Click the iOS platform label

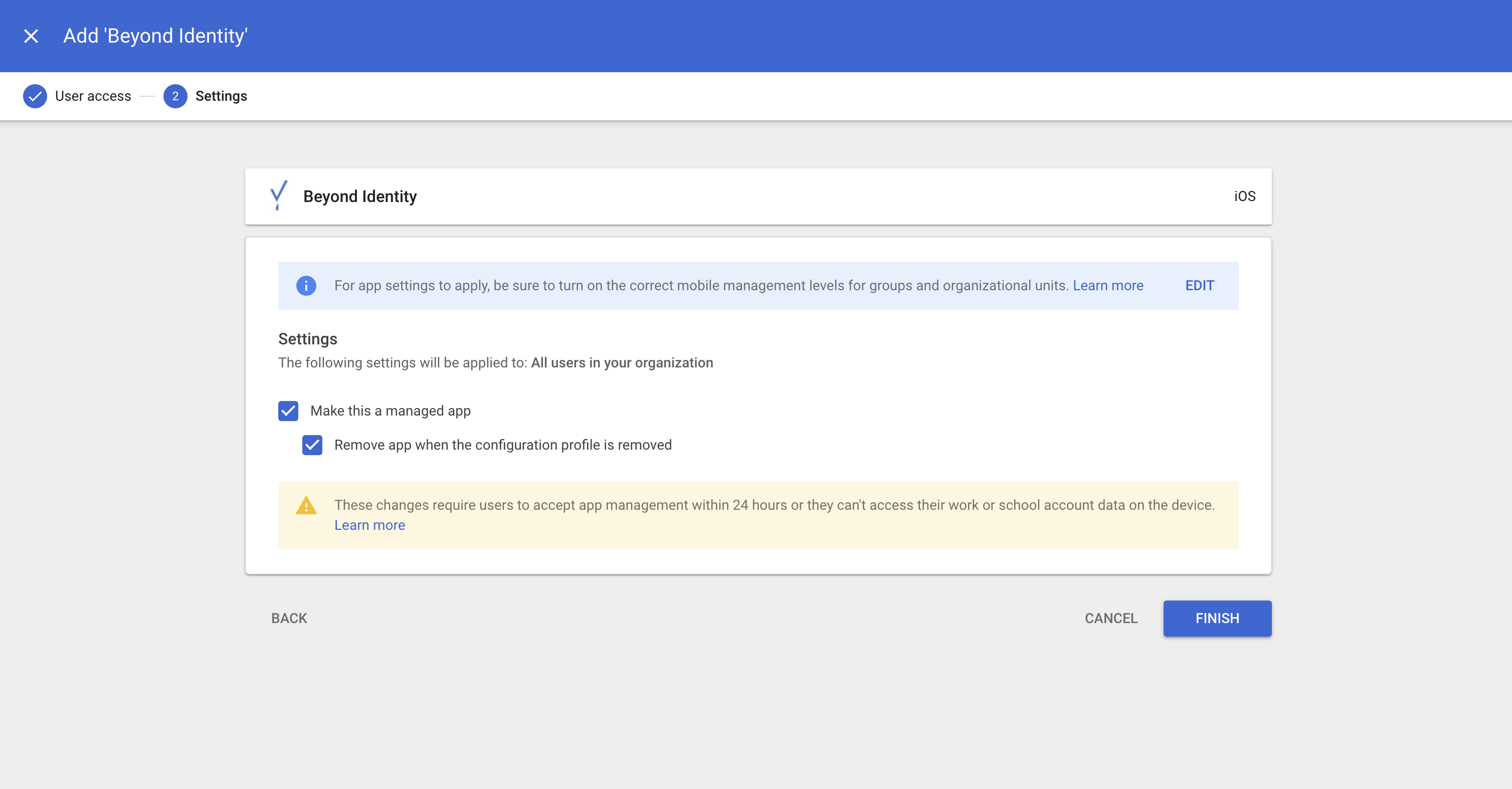click(1244, 196)
